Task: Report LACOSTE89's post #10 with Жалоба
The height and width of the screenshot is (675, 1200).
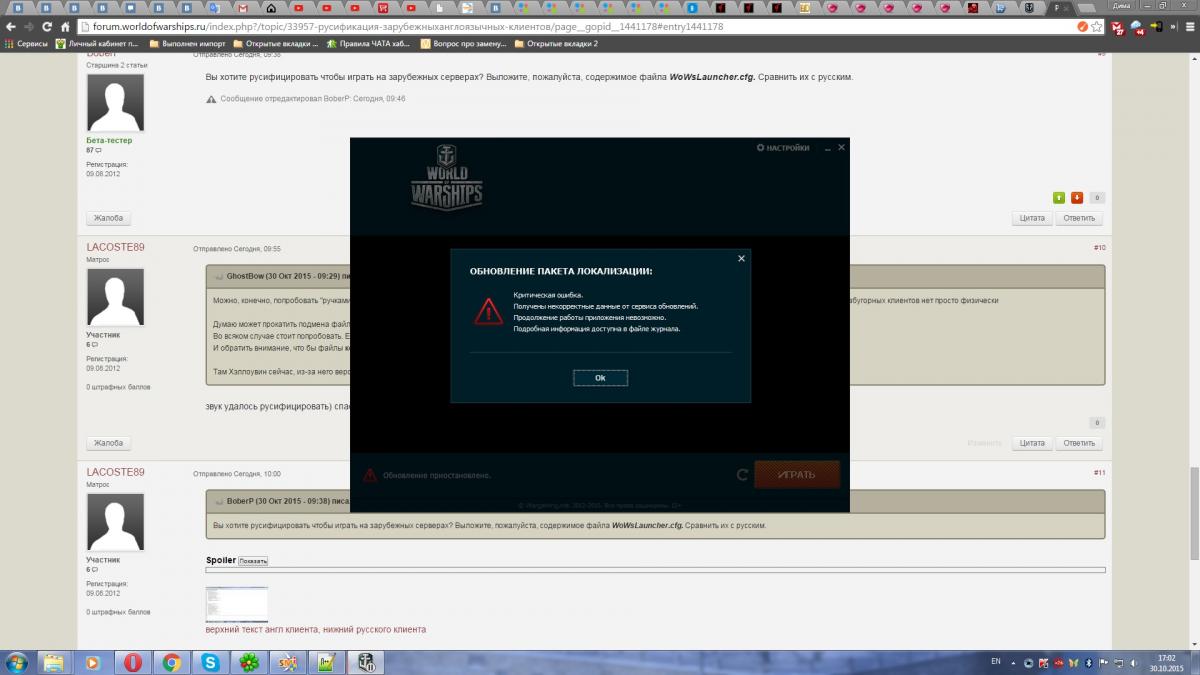Action: [108, 443]
